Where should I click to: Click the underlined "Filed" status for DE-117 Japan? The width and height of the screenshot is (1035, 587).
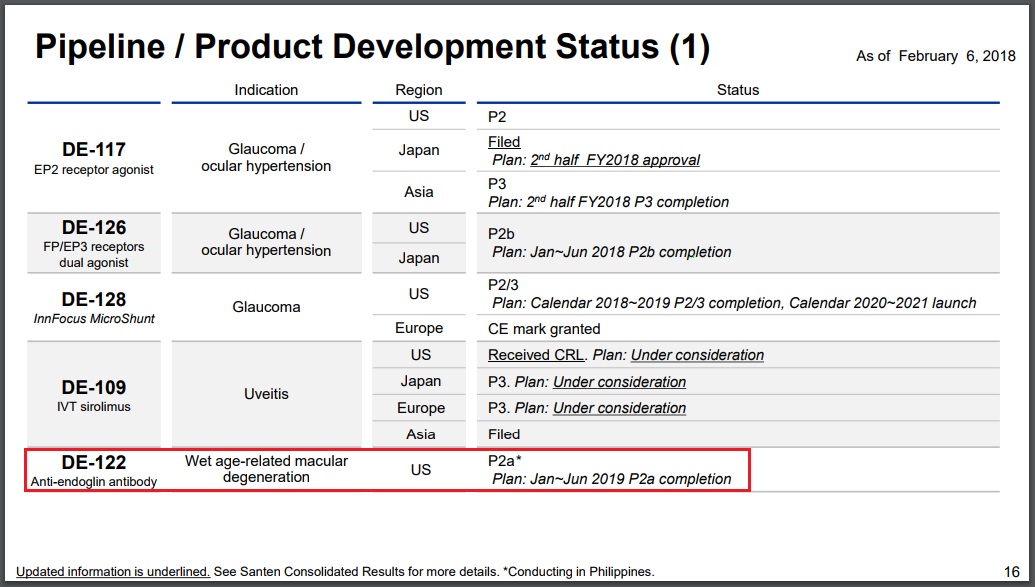(504, 142)
